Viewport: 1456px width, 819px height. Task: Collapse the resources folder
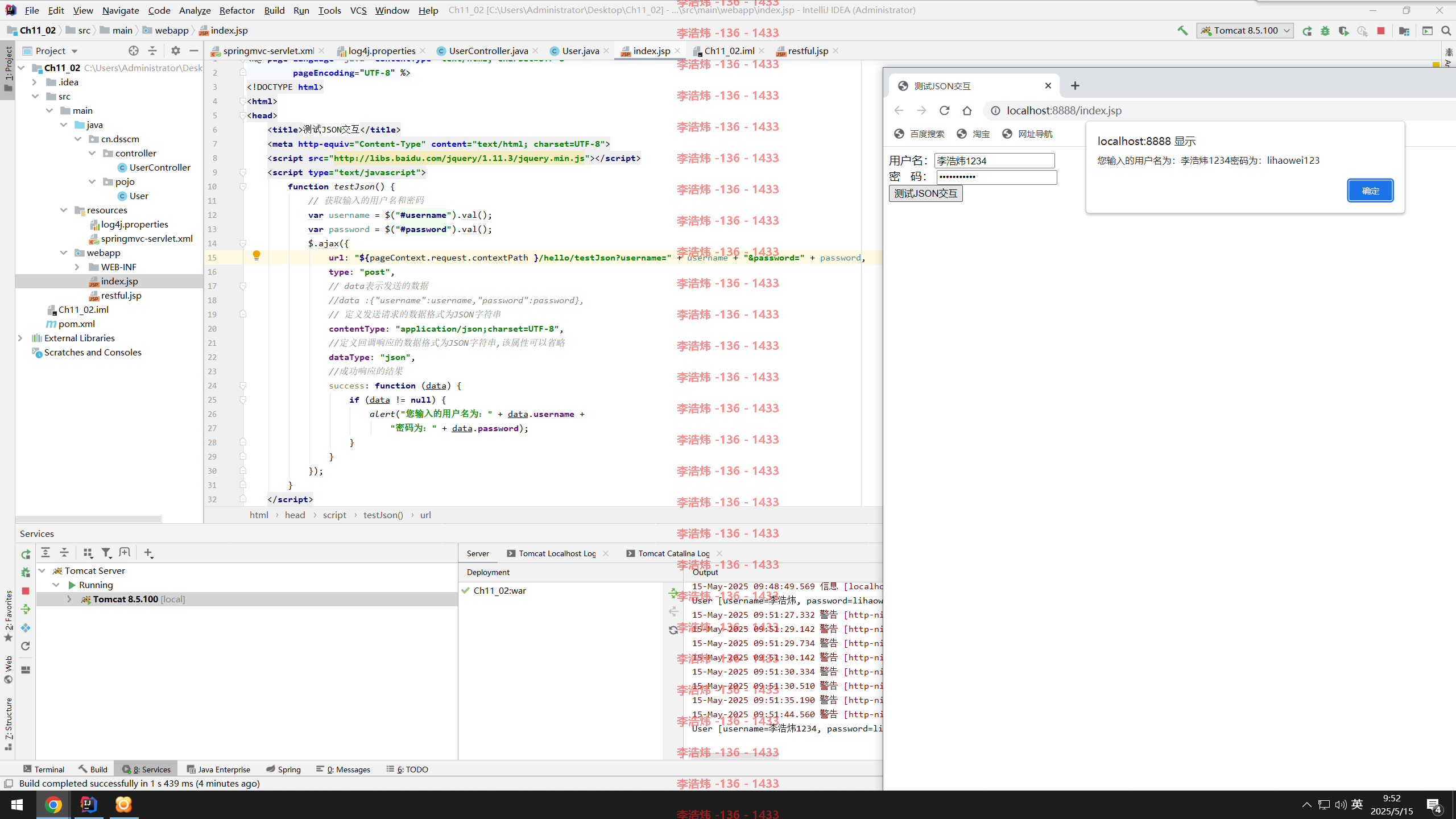[x=64, y=210]
